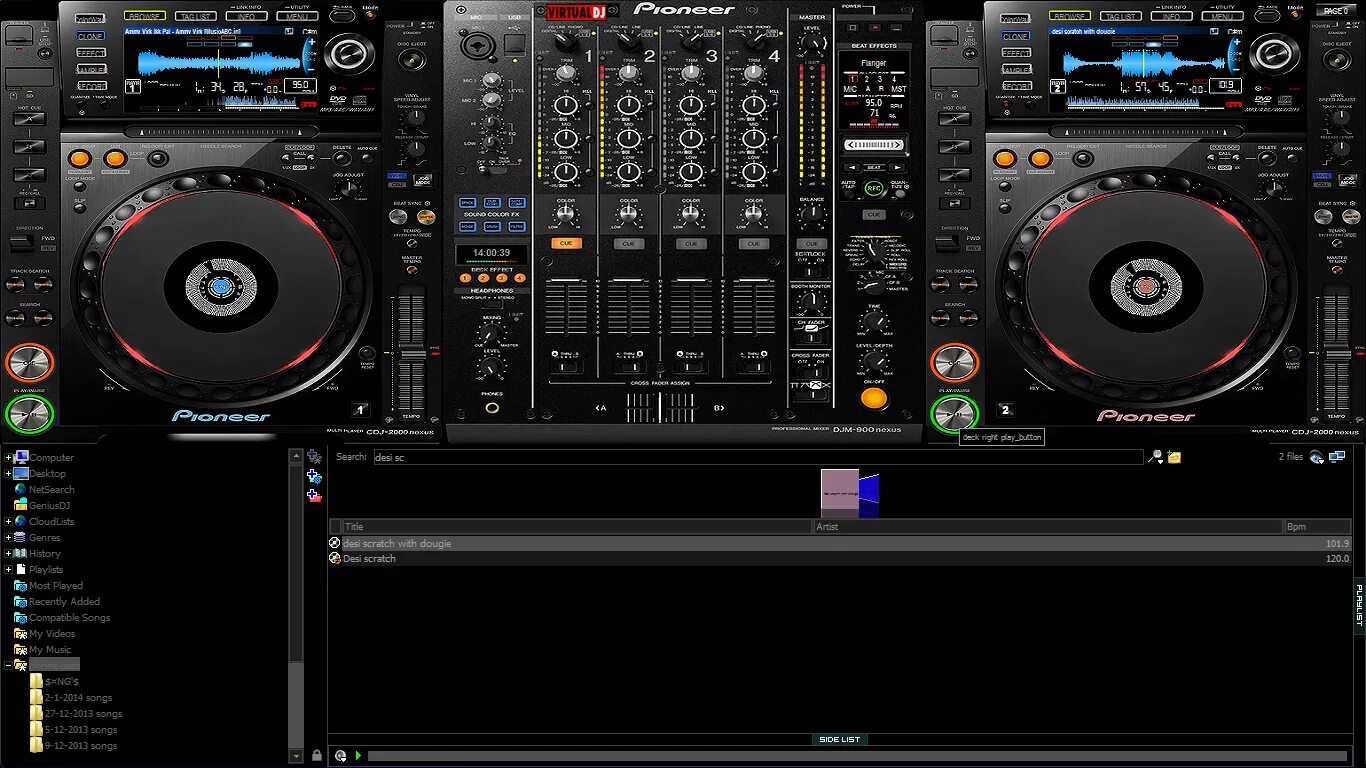This screenshot has width=1366, height=768.
Task: Expand the Computer tree node
Action: tap(8, 458)
